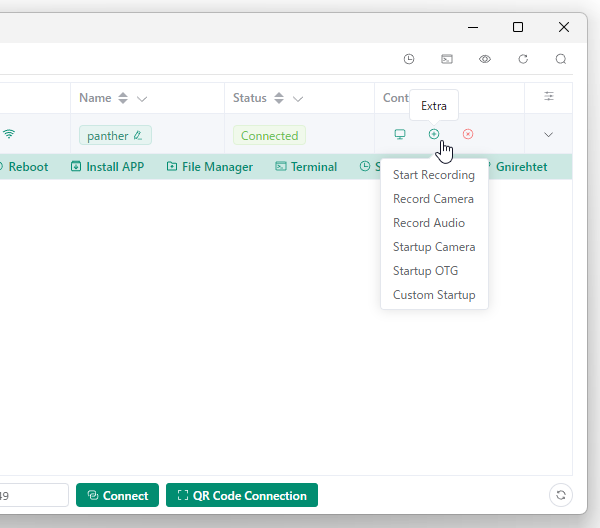600x528 pixels.
Task: Focus the port input field ending in 49
Action: click(x=34, y=495)
